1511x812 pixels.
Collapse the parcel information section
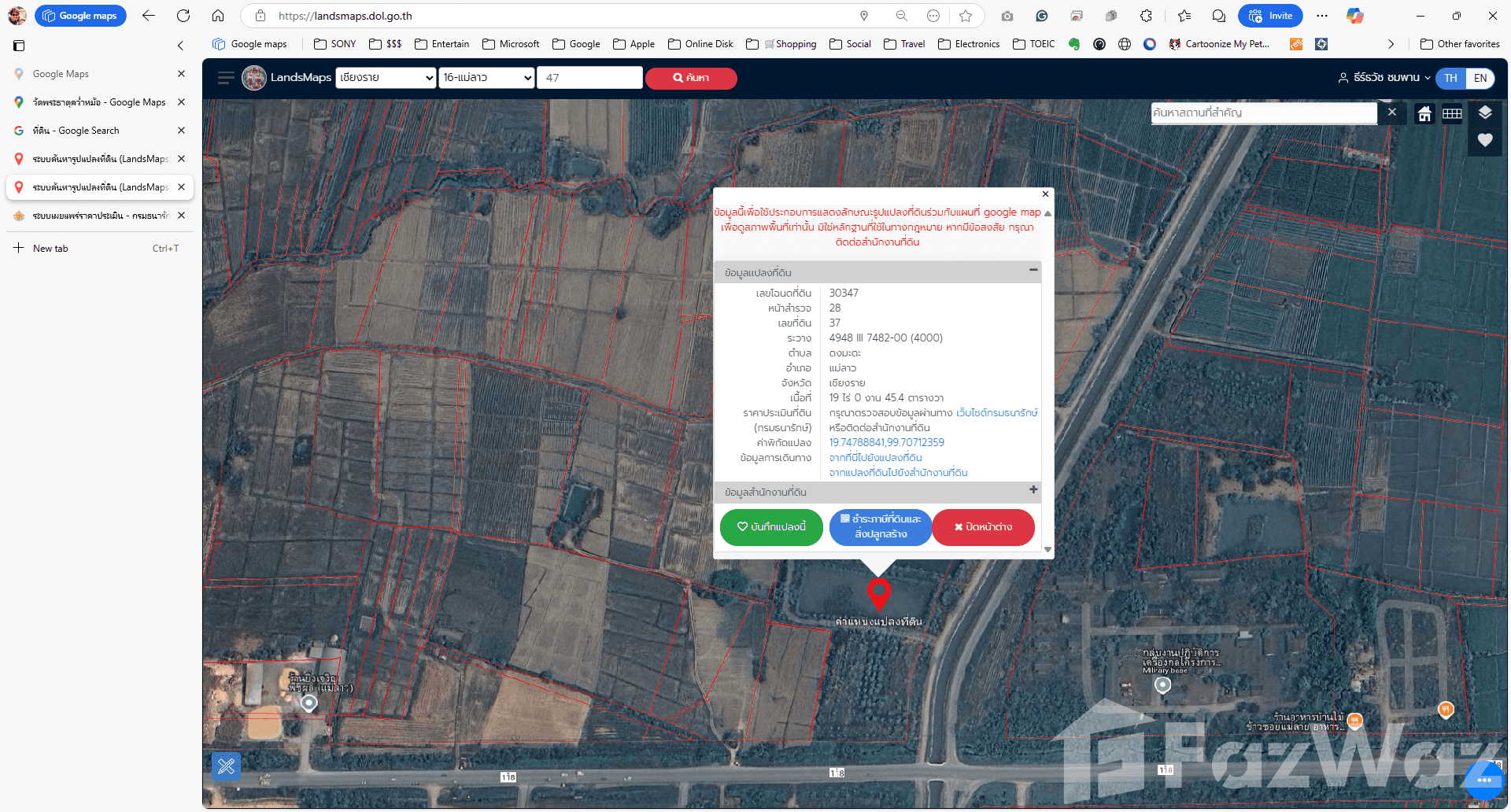pos(1033,270)
